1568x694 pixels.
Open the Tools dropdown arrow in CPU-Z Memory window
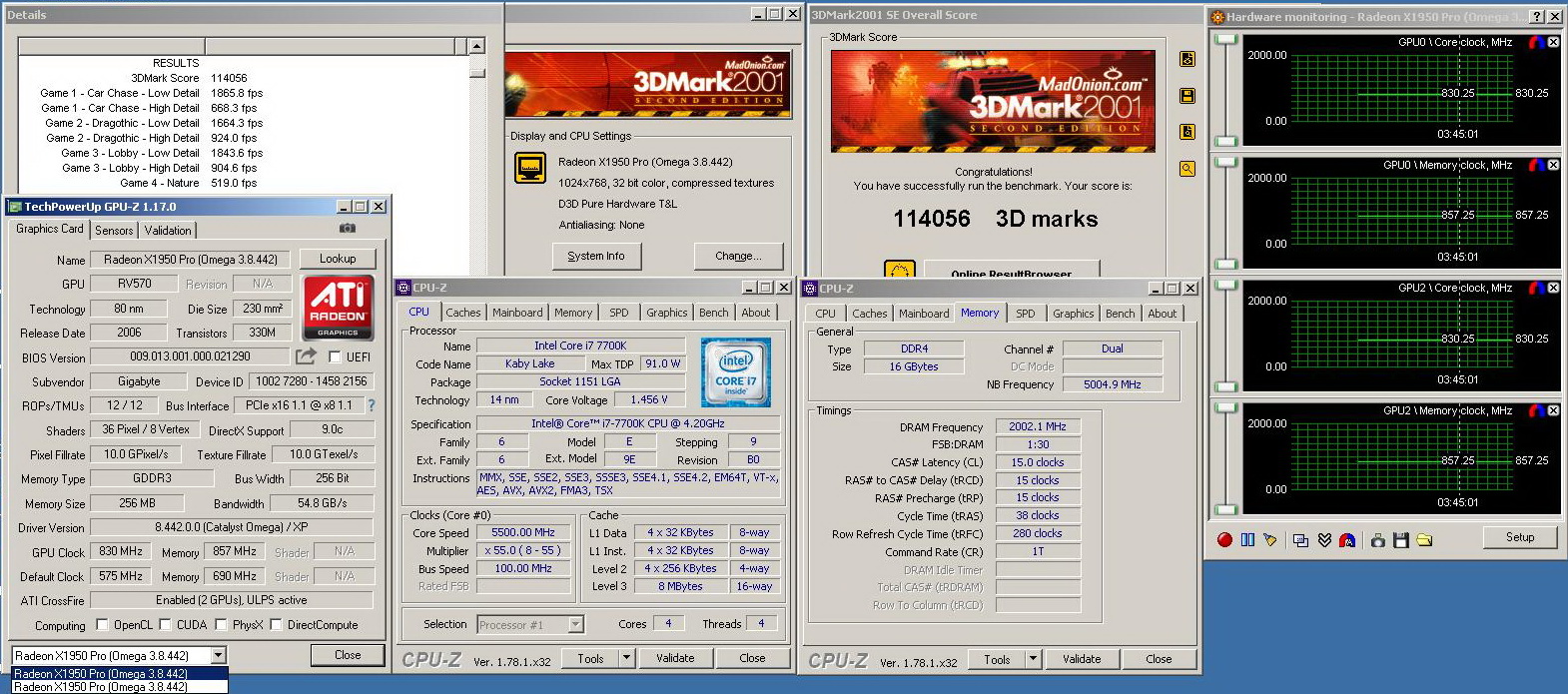tap(1034, 659)
